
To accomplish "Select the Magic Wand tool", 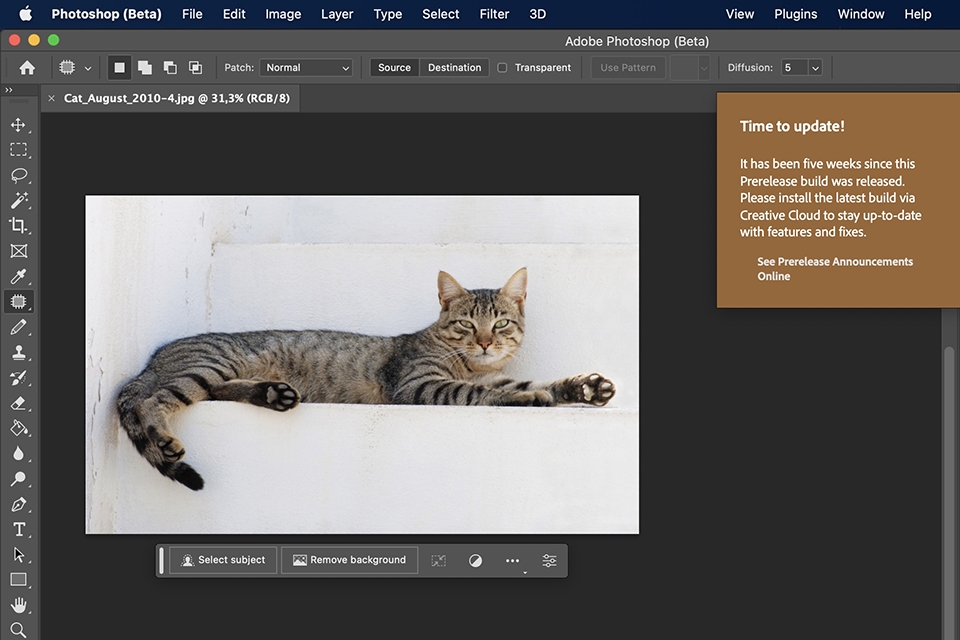I will coord(18,200).
